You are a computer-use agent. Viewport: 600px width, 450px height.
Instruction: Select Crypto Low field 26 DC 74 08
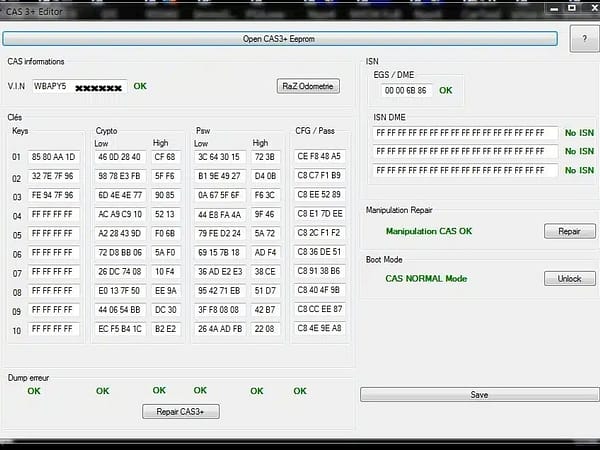click(x=120, y=272)
